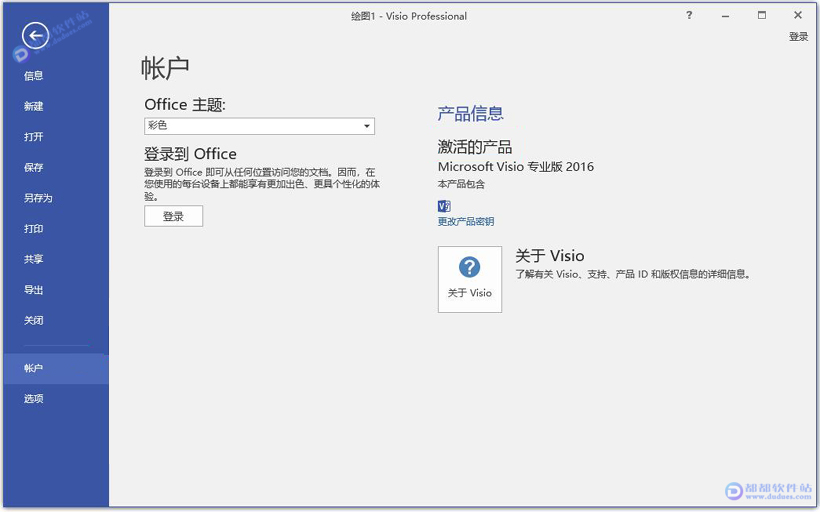
Task: Click the 产品信息 heading text
Action: point(470,113)
